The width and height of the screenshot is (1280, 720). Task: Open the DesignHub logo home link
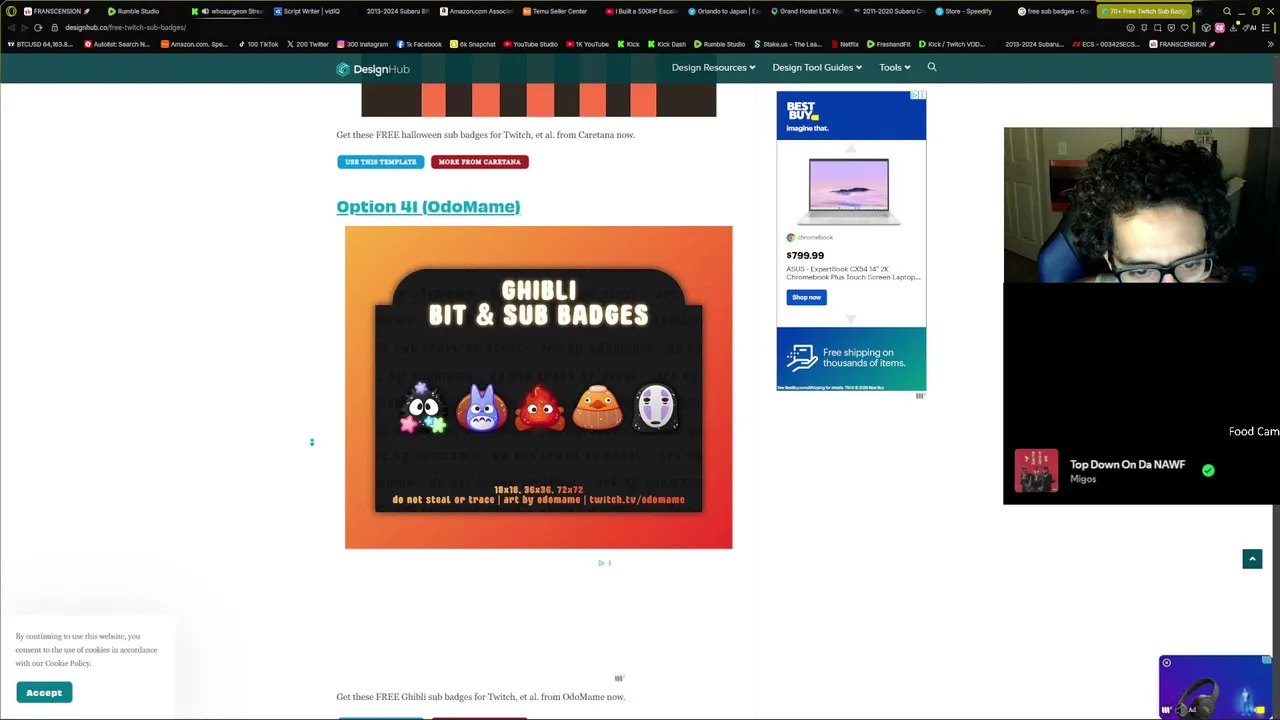pyautogui.click(x=373, y=69)
